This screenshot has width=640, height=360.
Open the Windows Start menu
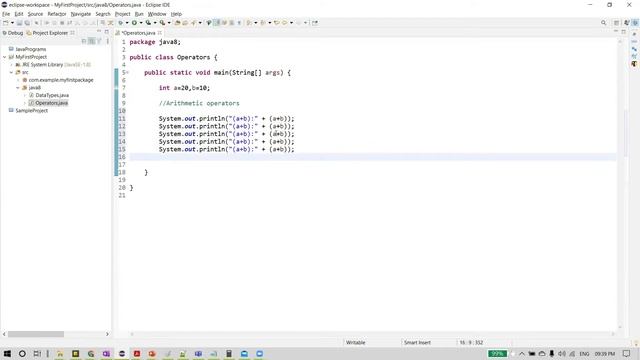click(x=7, y=353)
